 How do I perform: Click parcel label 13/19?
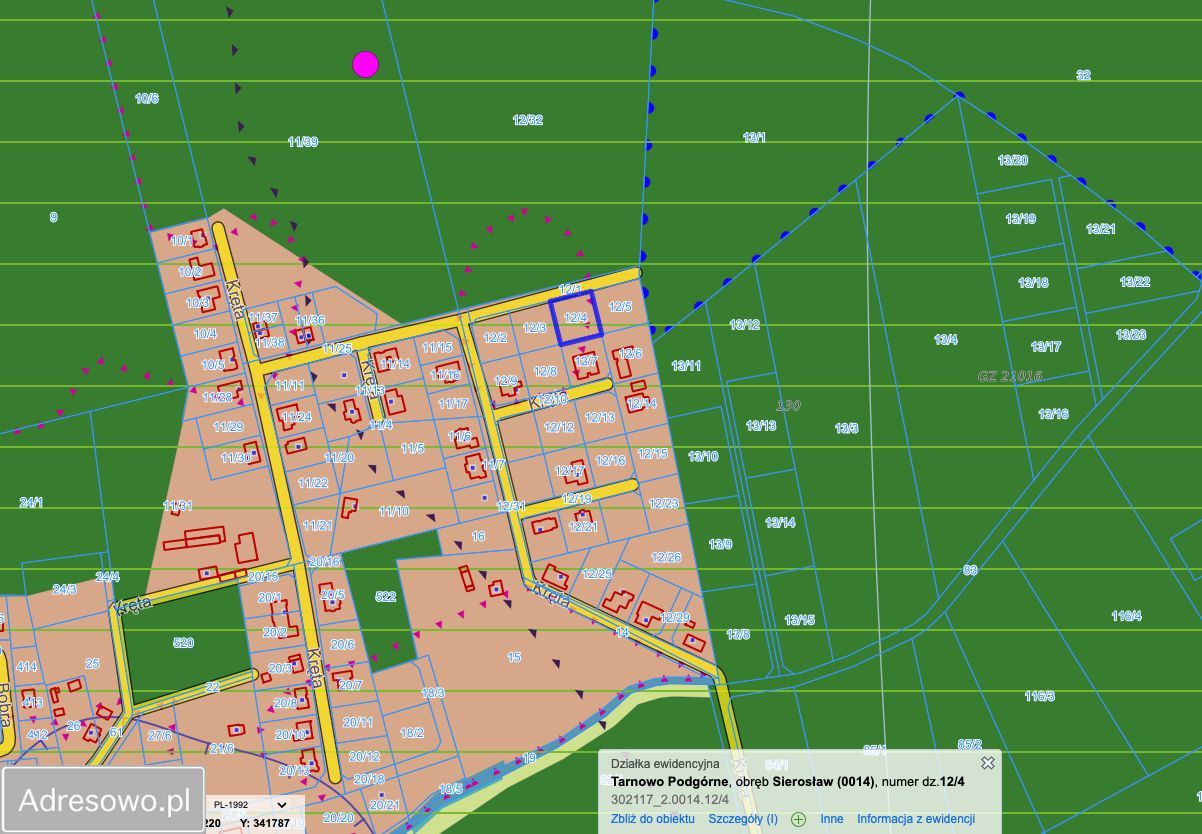tap(1021, 219)
